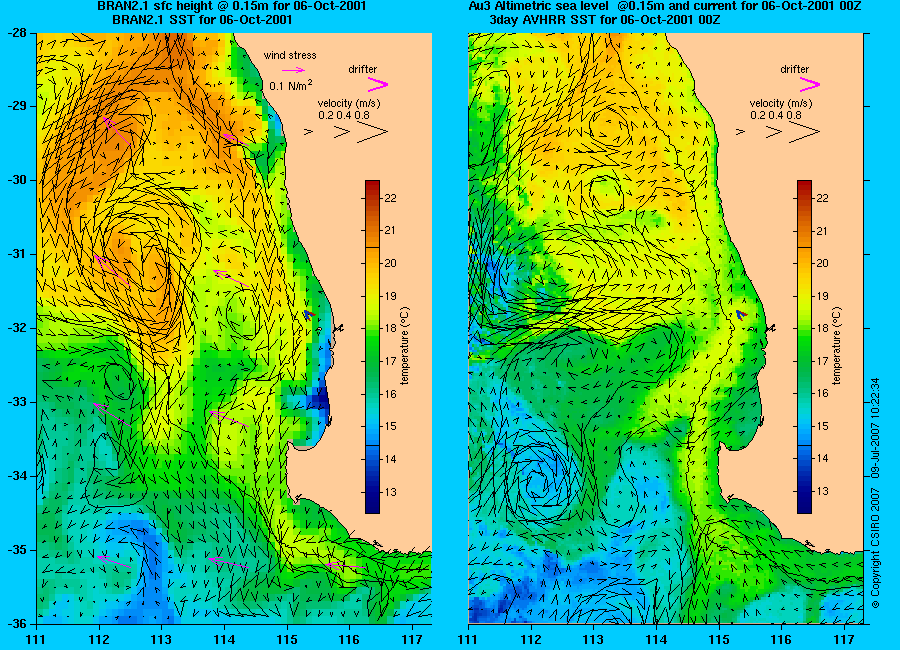900x650 pixels.
Task: Click the 14 tick on right colorbar
Action: 823,459
